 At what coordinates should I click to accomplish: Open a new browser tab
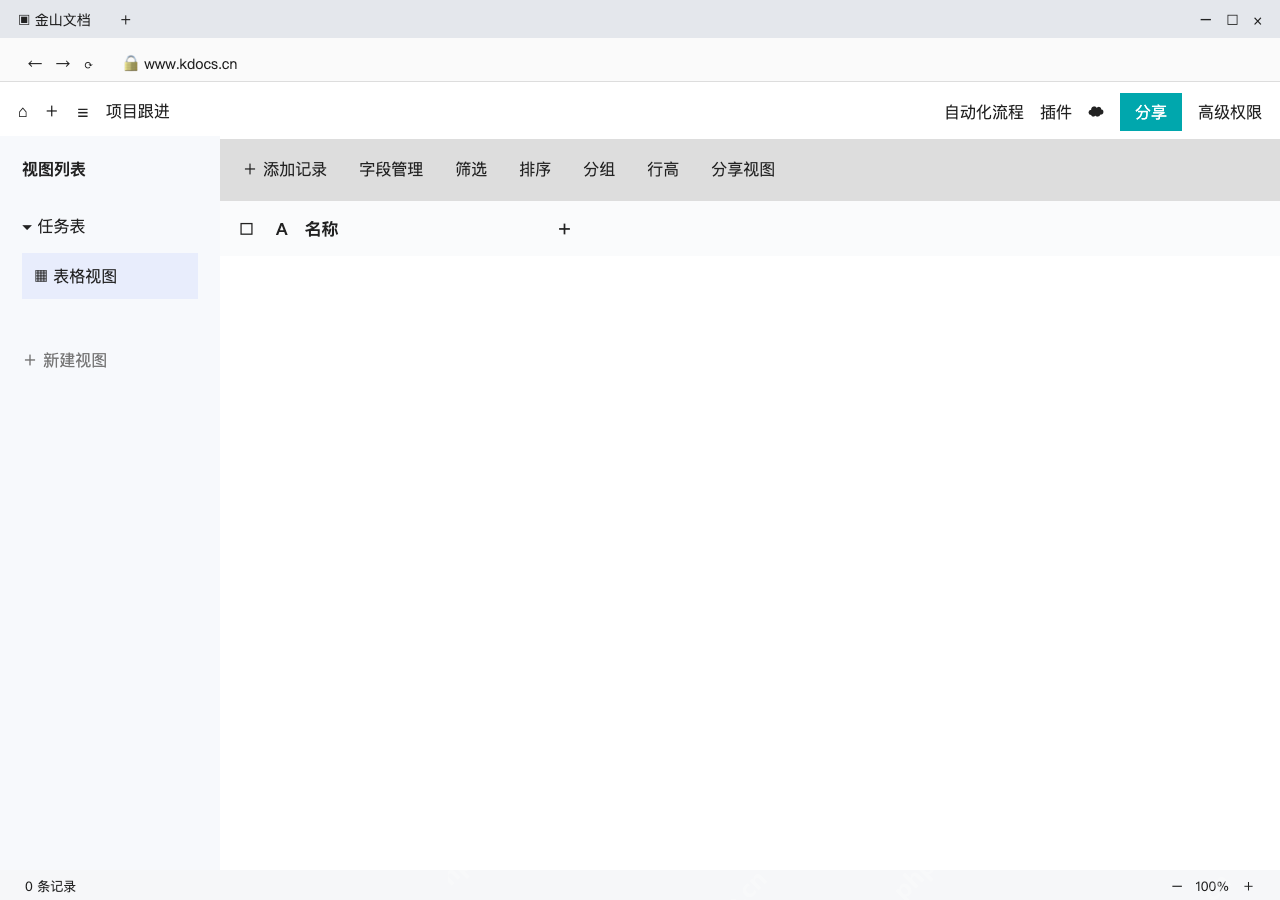coord(125,20)
